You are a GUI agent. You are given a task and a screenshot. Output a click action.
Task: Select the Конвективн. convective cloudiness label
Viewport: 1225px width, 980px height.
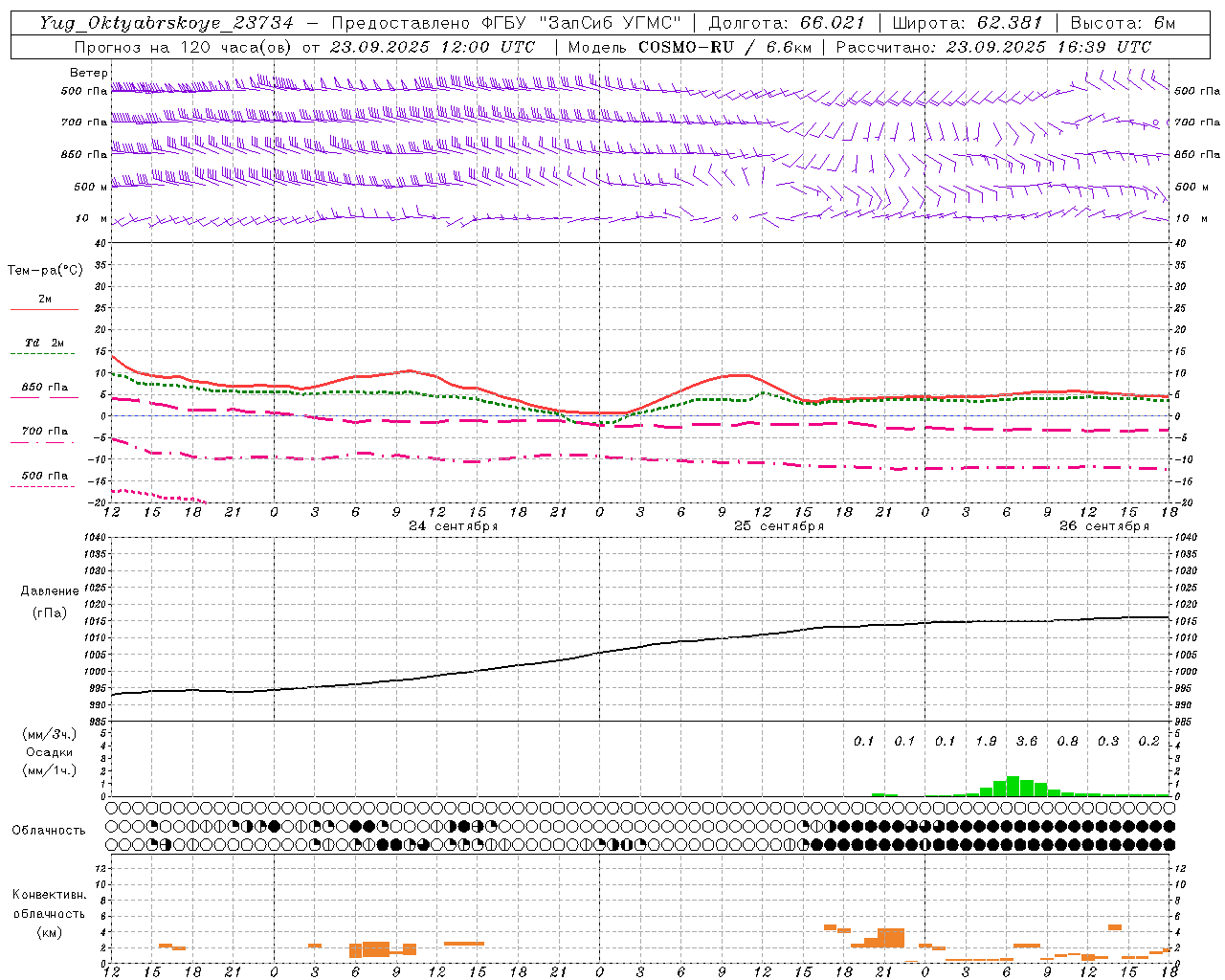coord(49,895)
